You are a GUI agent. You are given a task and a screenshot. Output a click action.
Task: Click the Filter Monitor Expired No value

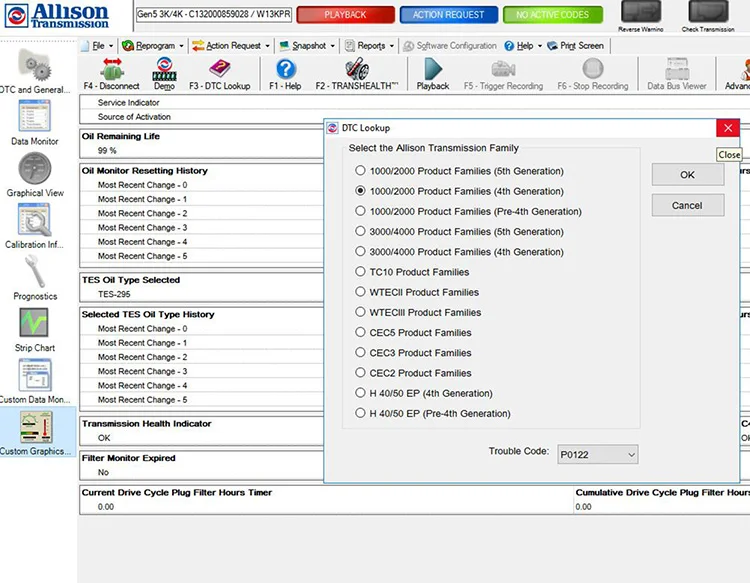pos(103,472)
